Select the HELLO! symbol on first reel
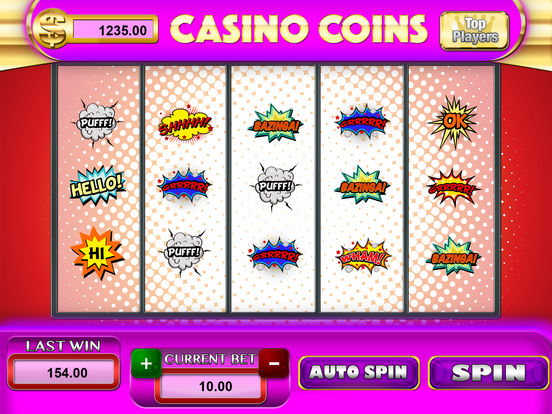Screen dimensions: 552x414 (97, 186)
